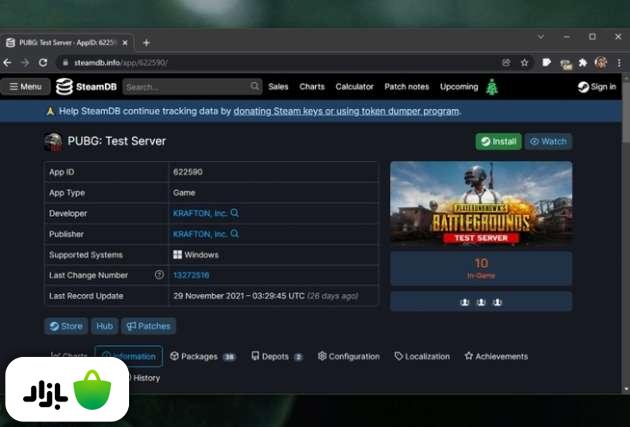Open the browser extensions puzzle icon
The width and height of the screenshot is (630, 427).
583,62
